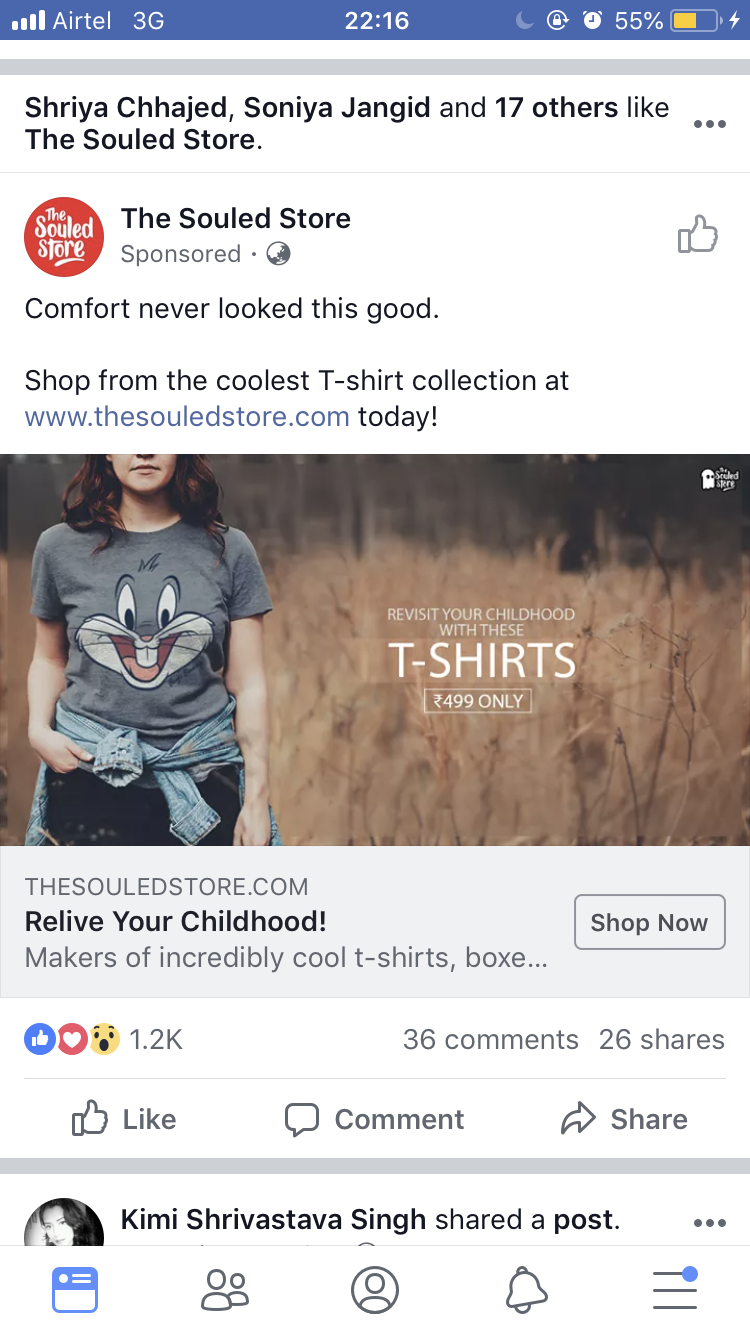Viewport: 750px width, 1334px height.
Task: Open the 36 comments link
Action: 490,1040
